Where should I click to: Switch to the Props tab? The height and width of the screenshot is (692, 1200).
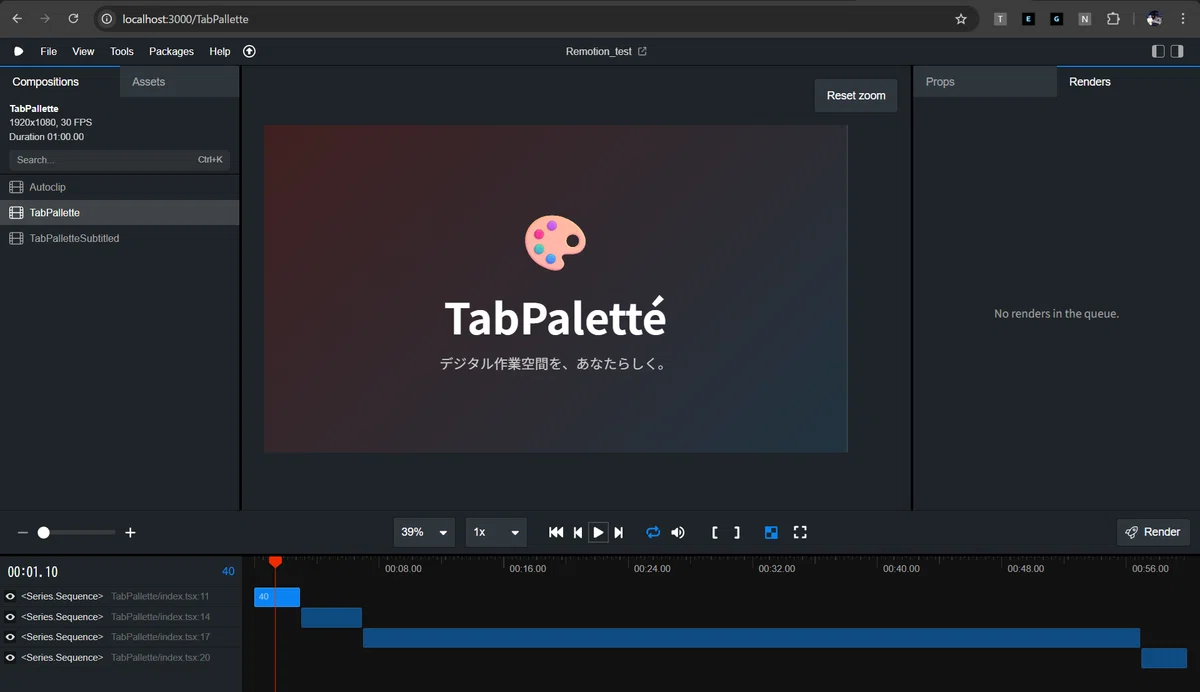point(985,82)
